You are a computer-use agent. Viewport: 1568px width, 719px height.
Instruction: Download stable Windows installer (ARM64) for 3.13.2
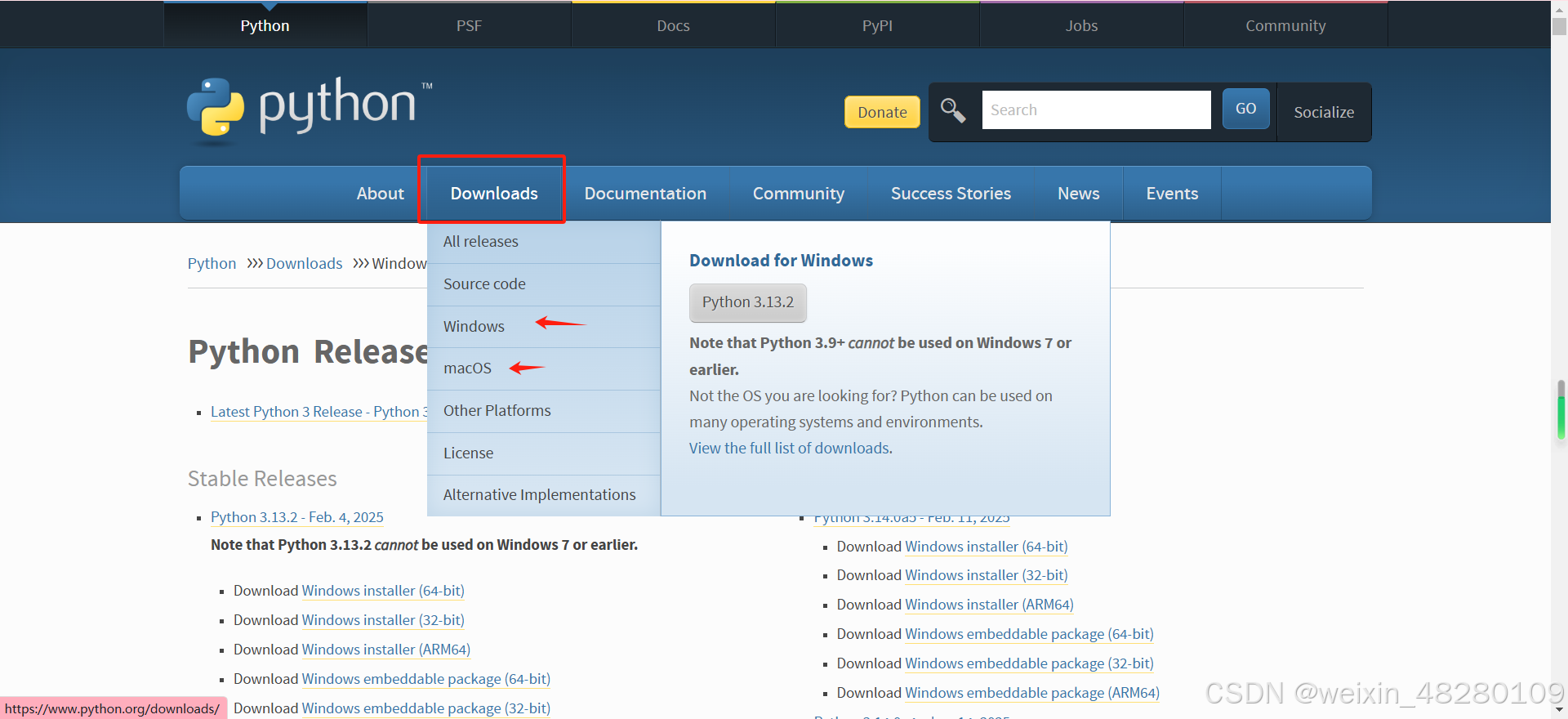(x=386, y=650)
